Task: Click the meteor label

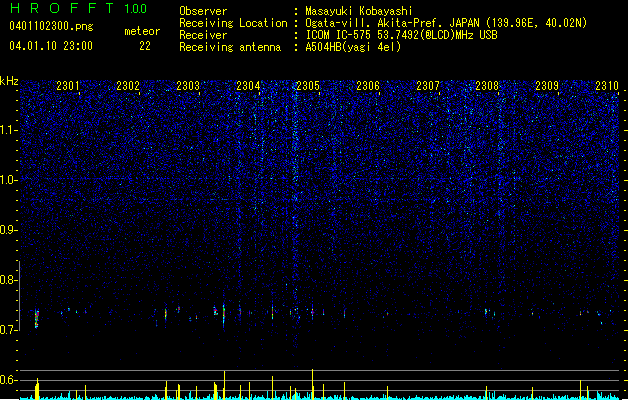Action: click(142, 31)
